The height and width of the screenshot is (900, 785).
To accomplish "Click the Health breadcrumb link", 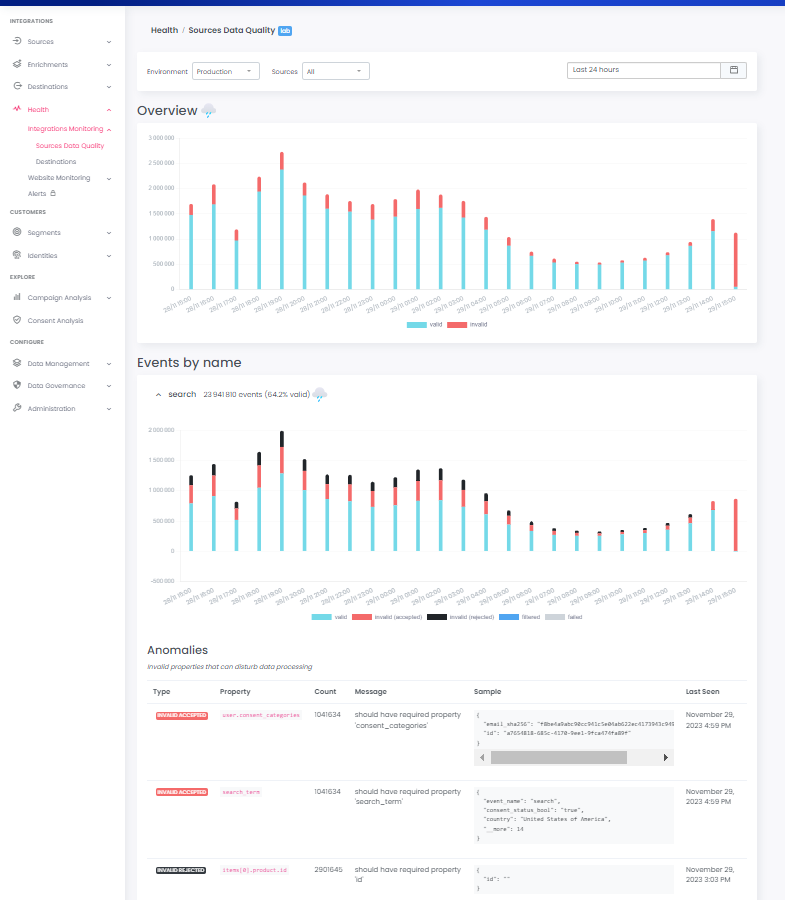I will [x=164, y=31].
